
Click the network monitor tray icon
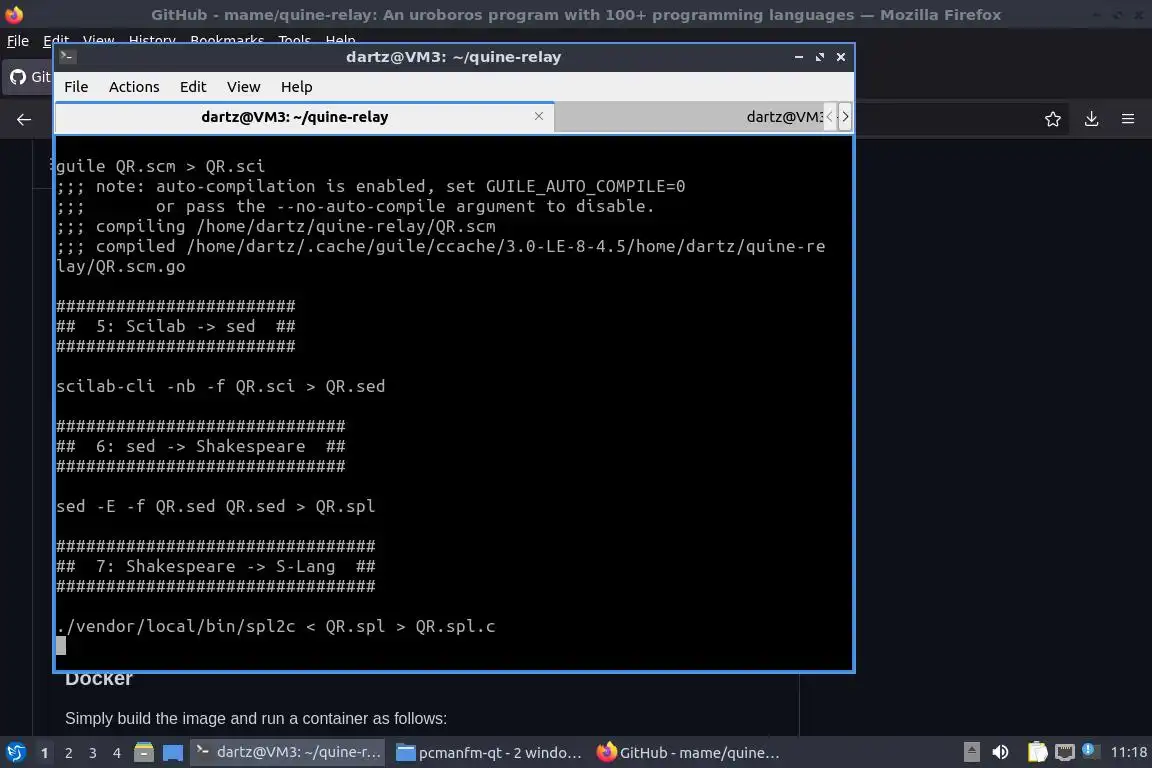click(1065, 752)
